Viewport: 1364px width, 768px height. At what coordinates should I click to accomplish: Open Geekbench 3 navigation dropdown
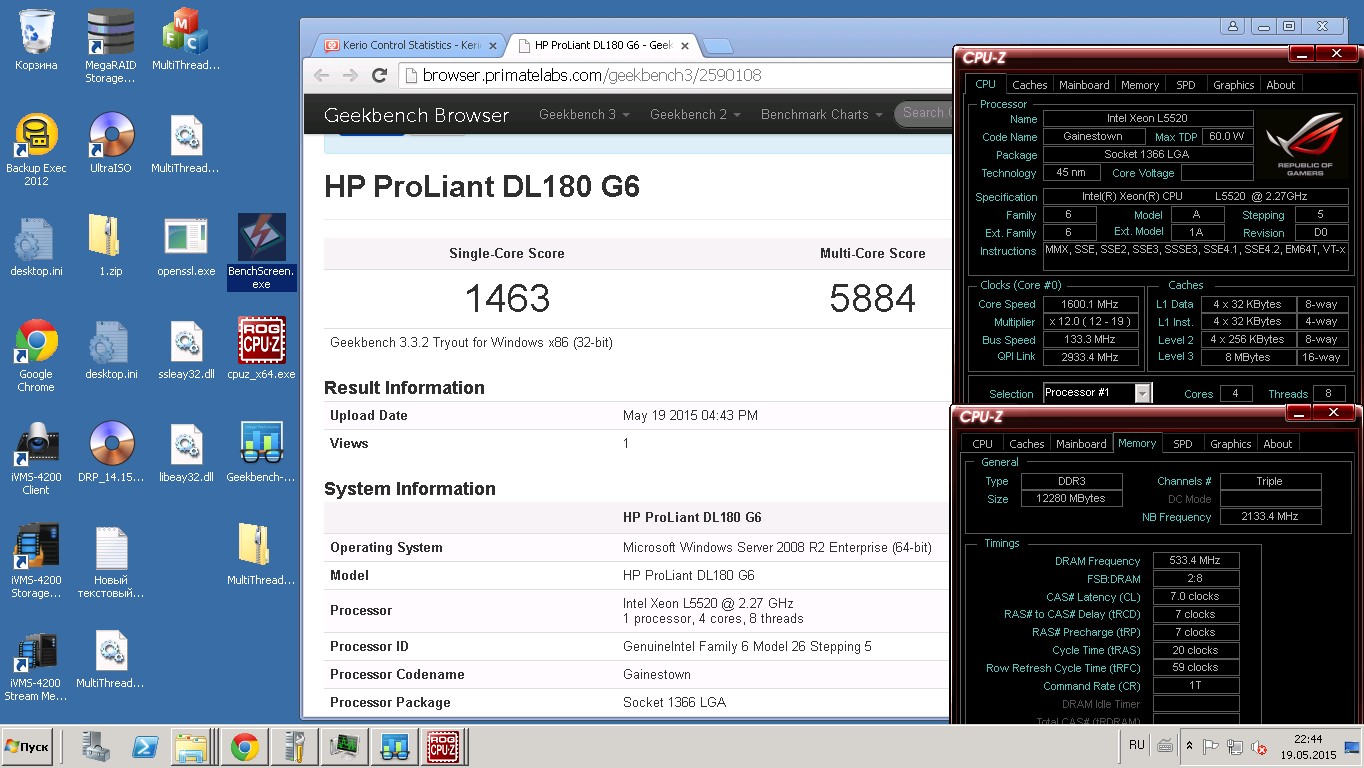point(584,114)
